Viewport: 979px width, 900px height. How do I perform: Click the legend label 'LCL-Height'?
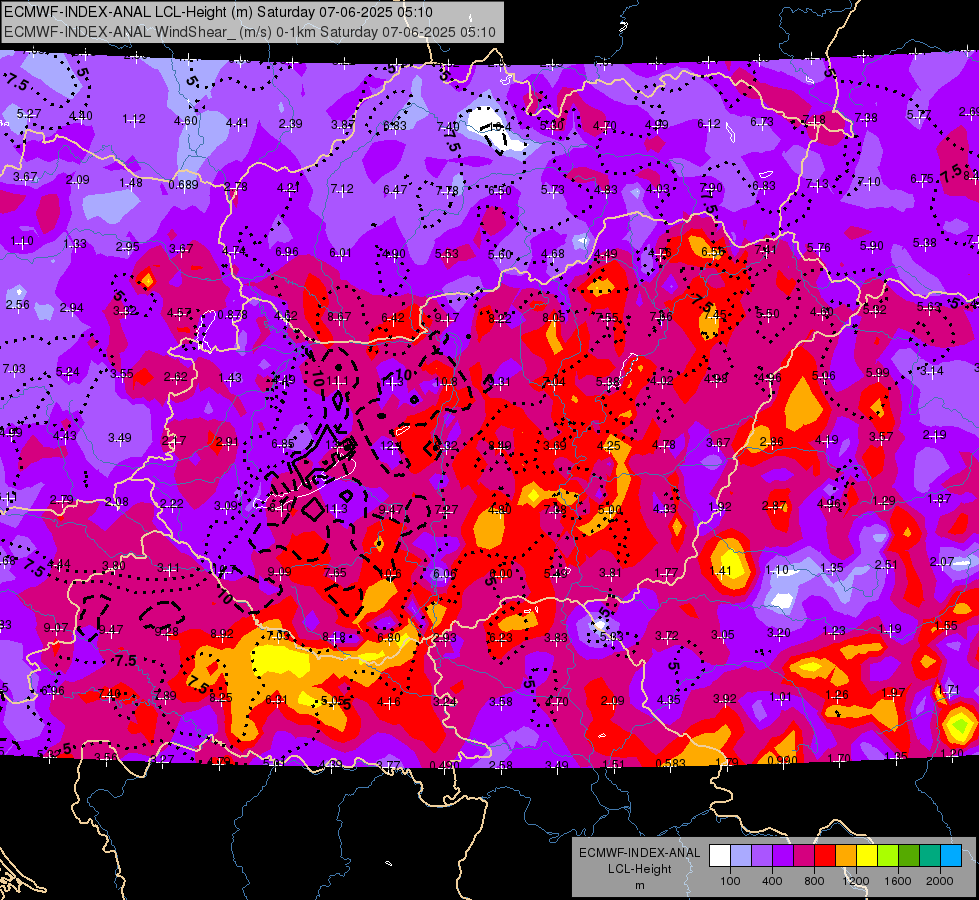639,869
